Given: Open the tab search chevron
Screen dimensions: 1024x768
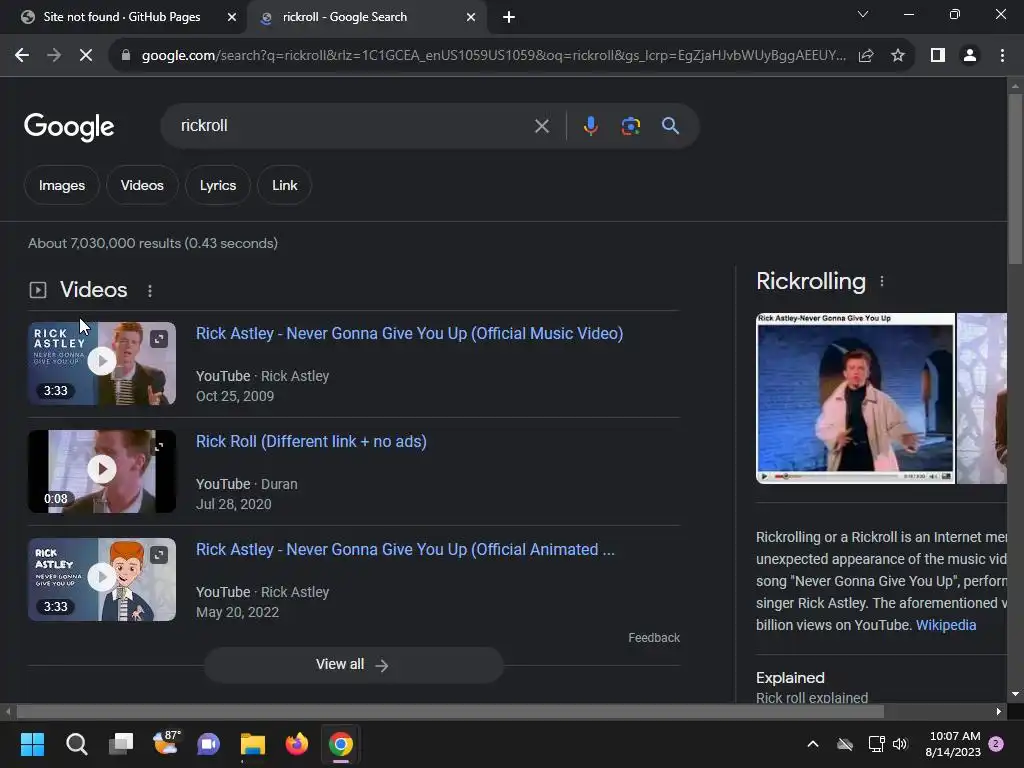Looking at the screenshot, I should pyautogui.click(x=863, y=14).
